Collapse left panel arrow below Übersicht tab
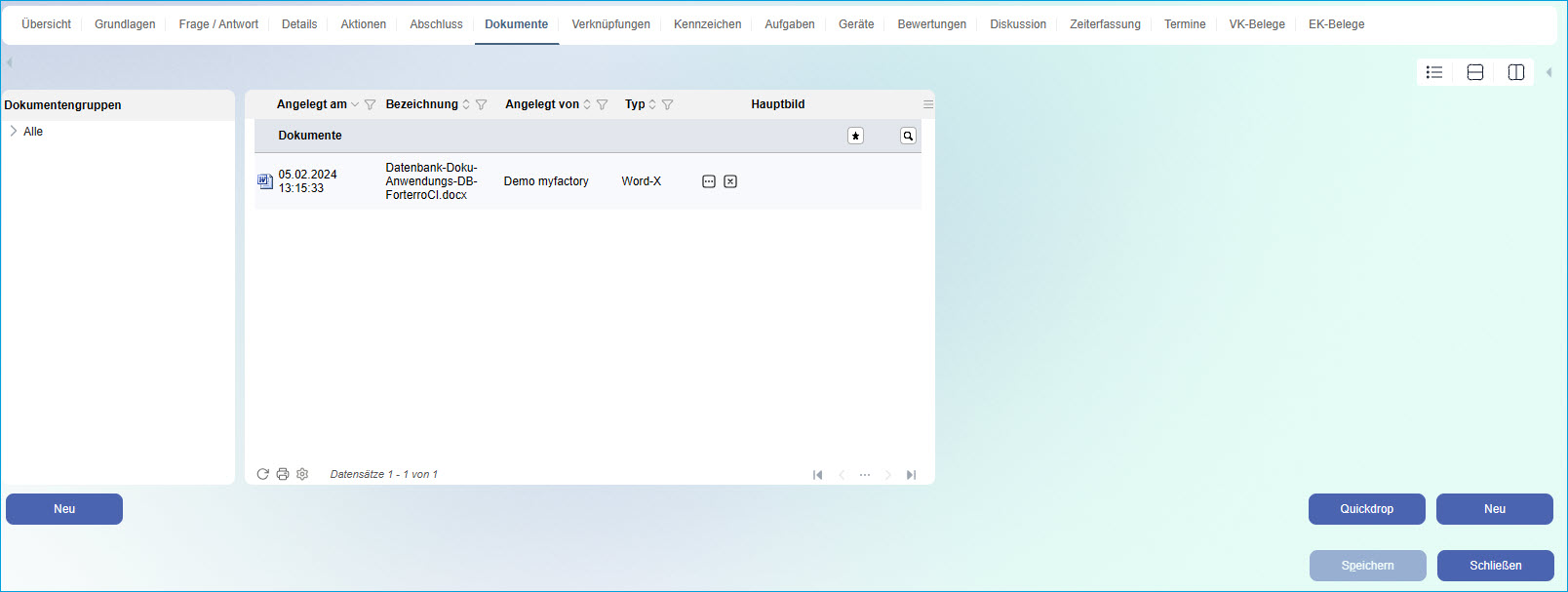 [9, 62]
